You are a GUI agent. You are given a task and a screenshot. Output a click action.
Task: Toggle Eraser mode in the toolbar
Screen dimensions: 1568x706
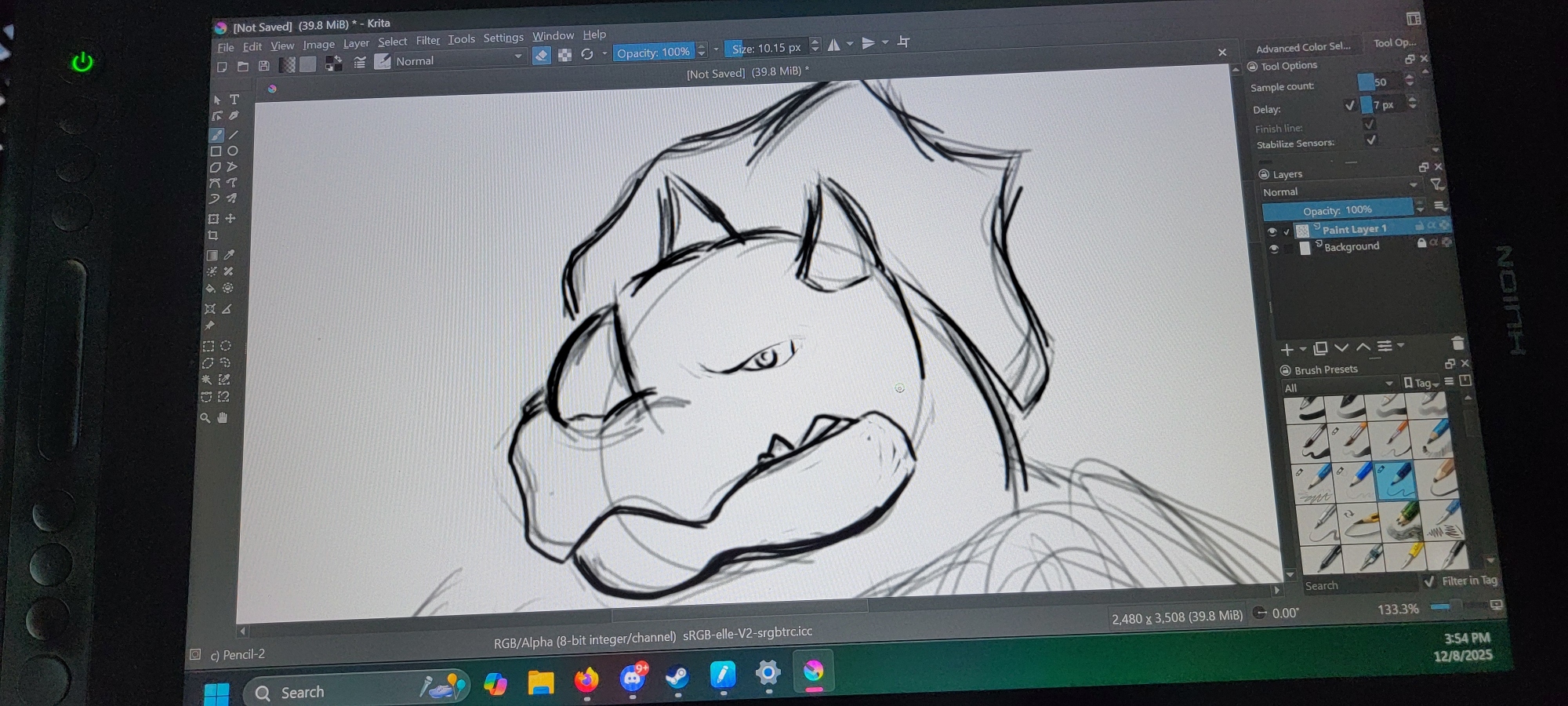point(541,55)
